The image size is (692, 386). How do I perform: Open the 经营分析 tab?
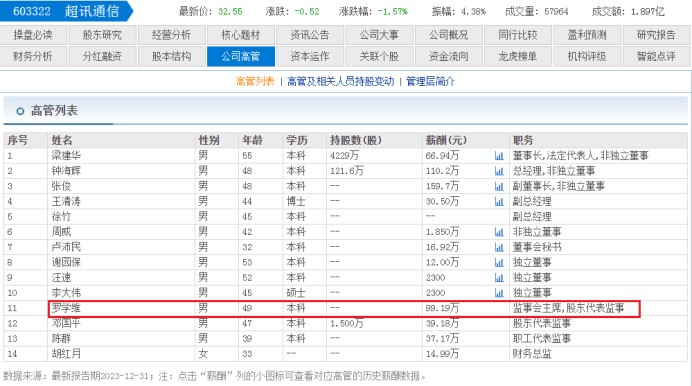171,35
